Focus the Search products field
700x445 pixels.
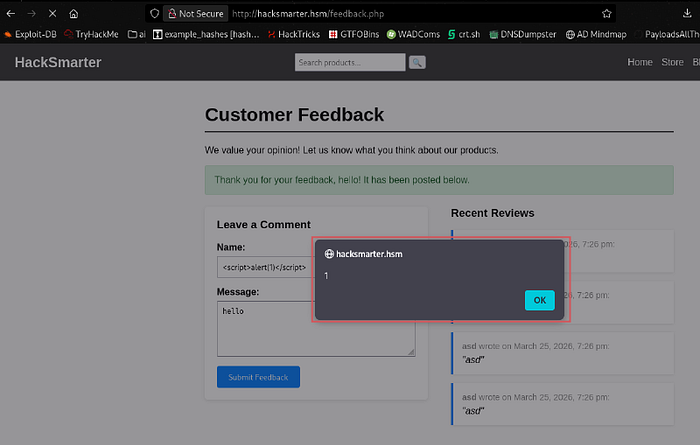click(350, 62)
